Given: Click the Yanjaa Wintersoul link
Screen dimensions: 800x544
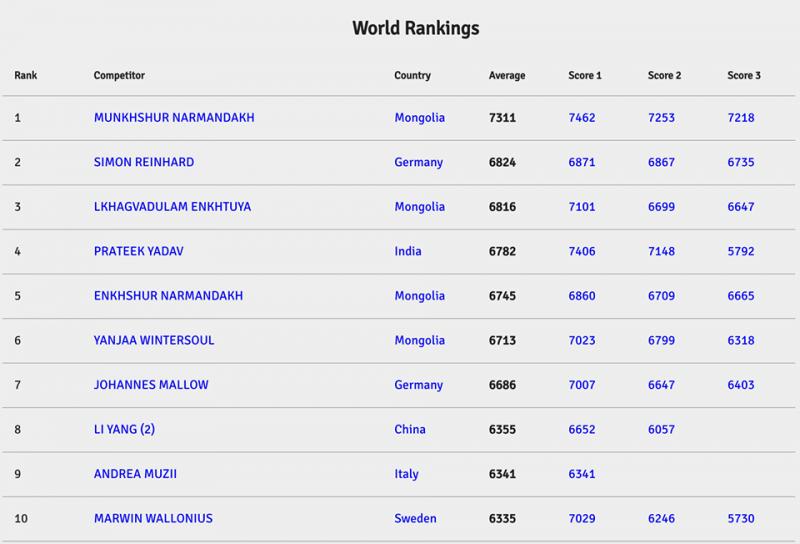Looking at the screenshot, I should 153,341.
